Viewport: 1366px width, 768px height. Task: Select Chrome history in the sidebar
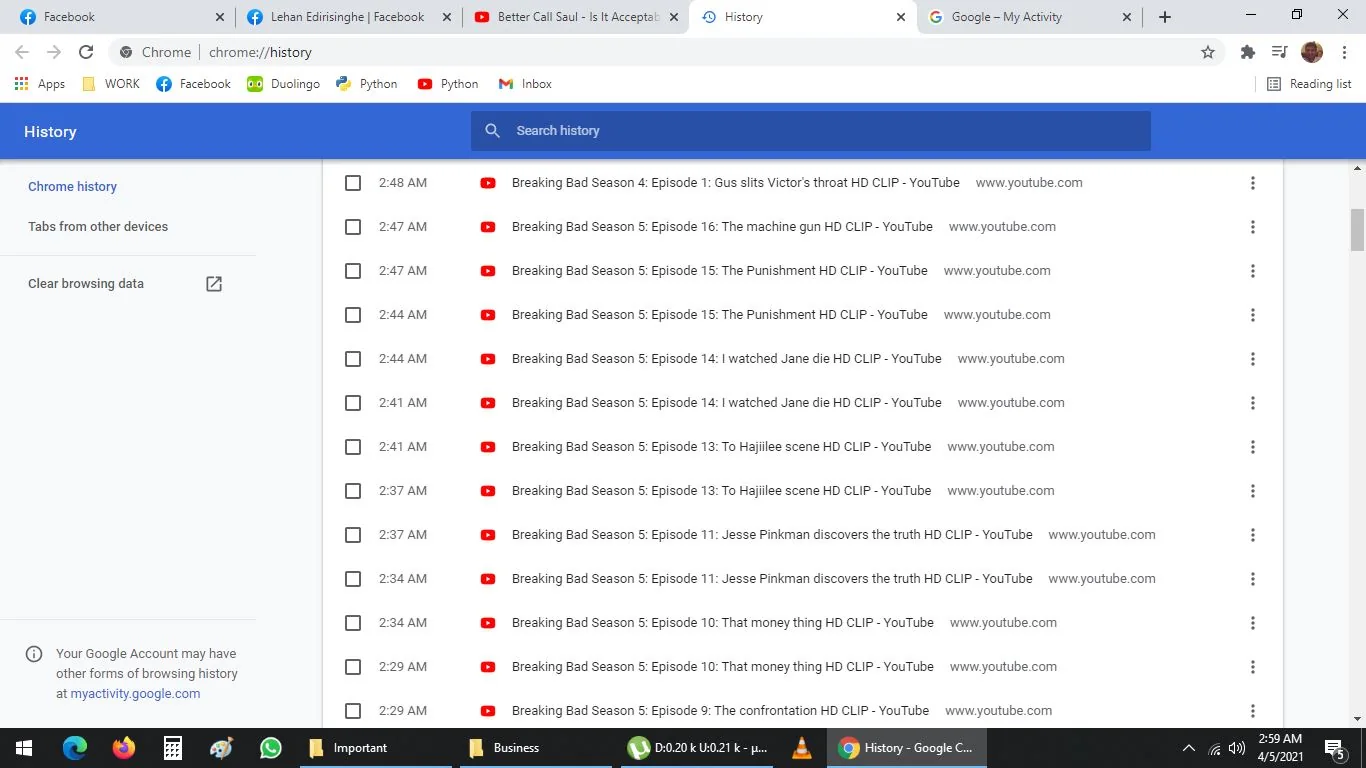(x=72, y=187)
